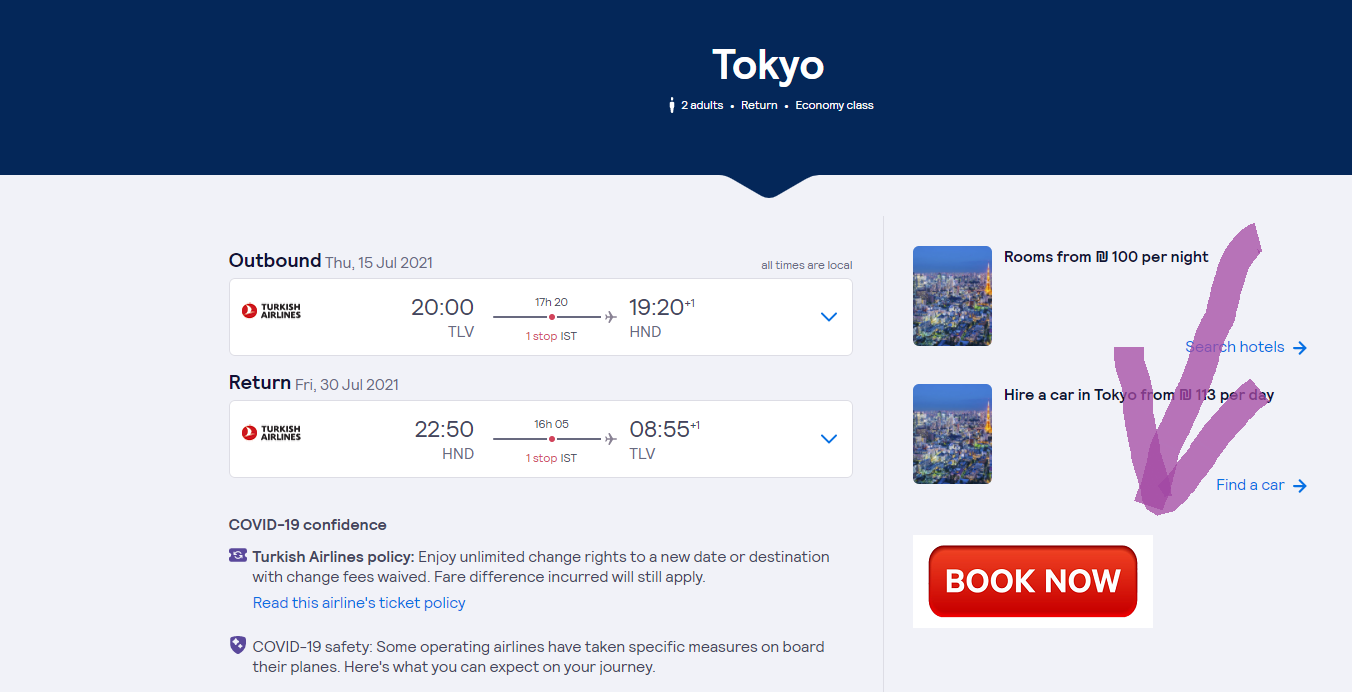
Task: Click the Turkish Airlines logo on outbound flight
Action: [271, 311]
